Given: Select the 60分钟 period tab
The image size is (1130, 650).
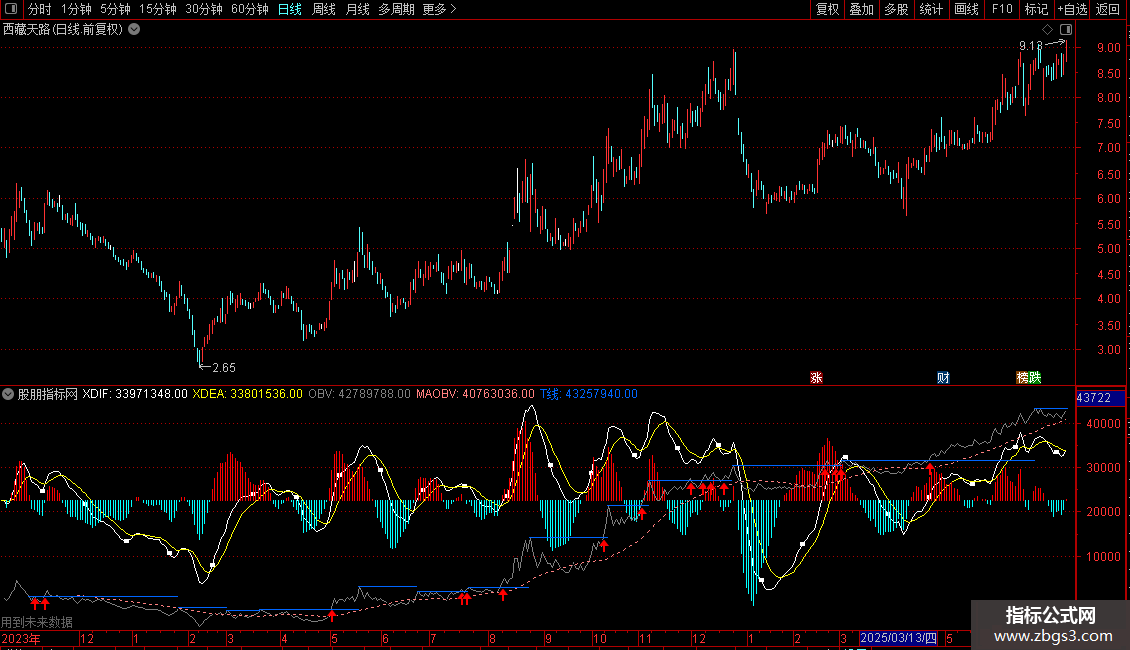Looking at the screenshot, I should pyautogui.click(x=249, y=9).
